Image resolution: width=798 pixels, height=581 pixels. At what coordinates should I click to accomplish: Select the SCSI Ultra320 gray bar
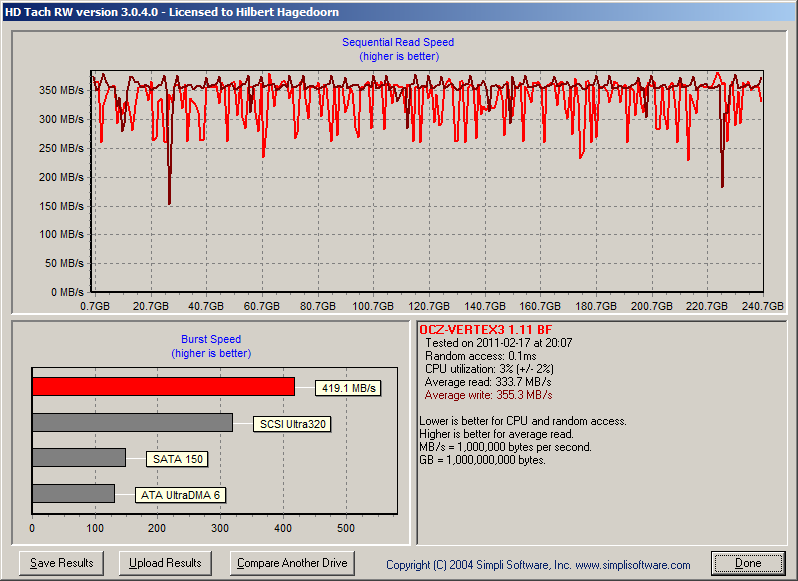coord(132,422)
